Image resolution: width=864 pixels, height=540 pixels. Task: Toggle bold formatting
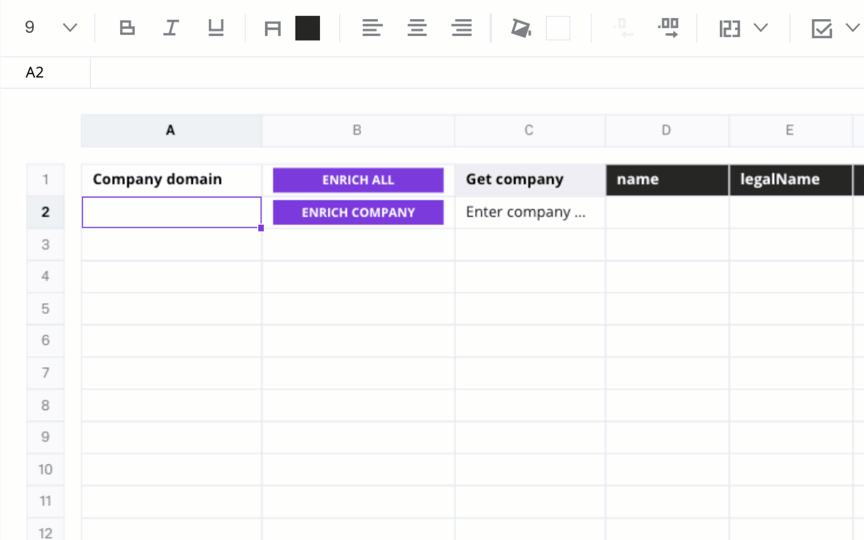[x=127, y=28]
